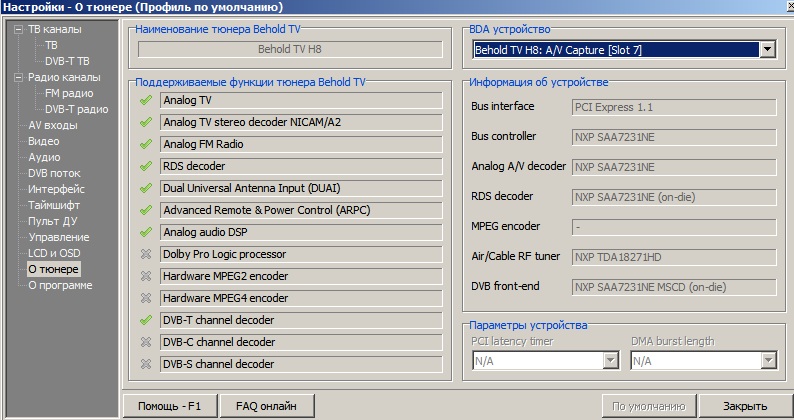Click the checkmark icon next to RDS decoder
The image size is (794, 420).
click(146, 166)
